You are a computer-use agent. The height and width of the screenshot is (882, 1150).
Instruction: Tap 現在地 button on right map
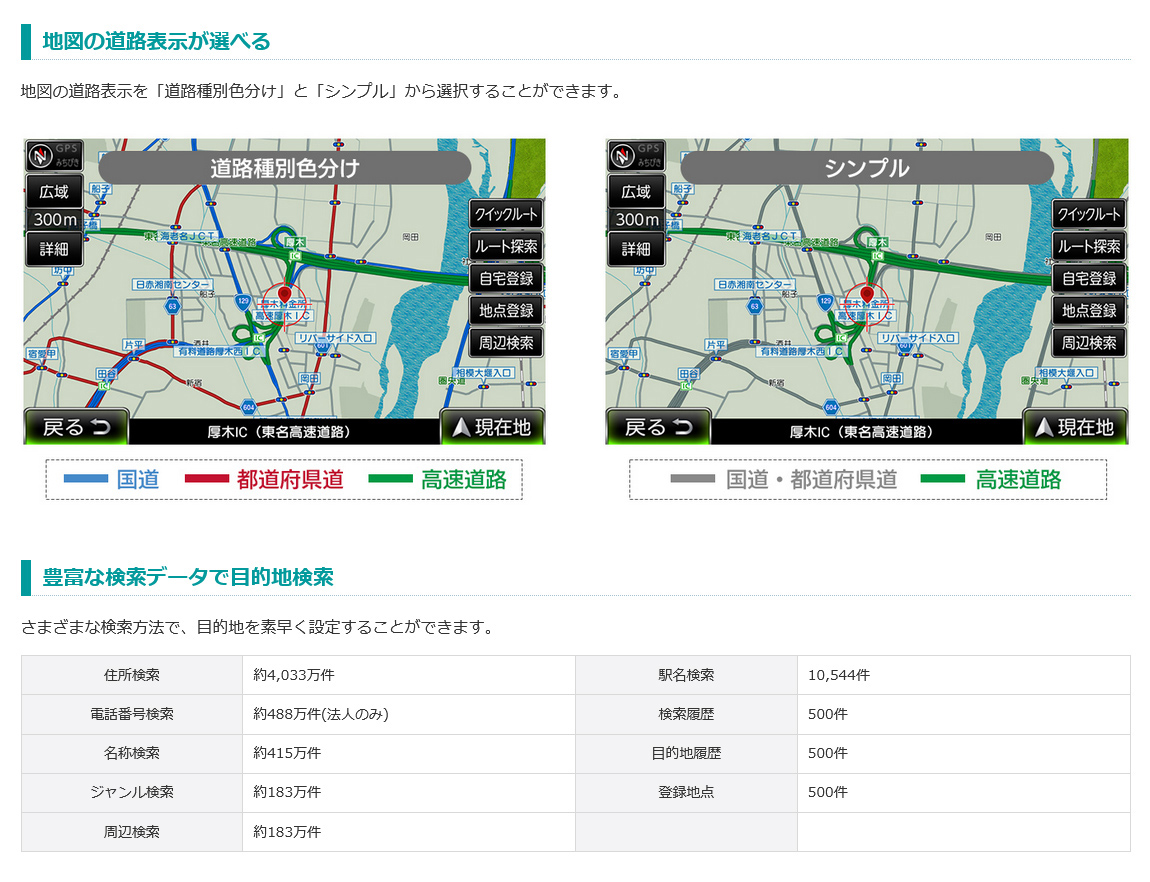point(1075,427)
